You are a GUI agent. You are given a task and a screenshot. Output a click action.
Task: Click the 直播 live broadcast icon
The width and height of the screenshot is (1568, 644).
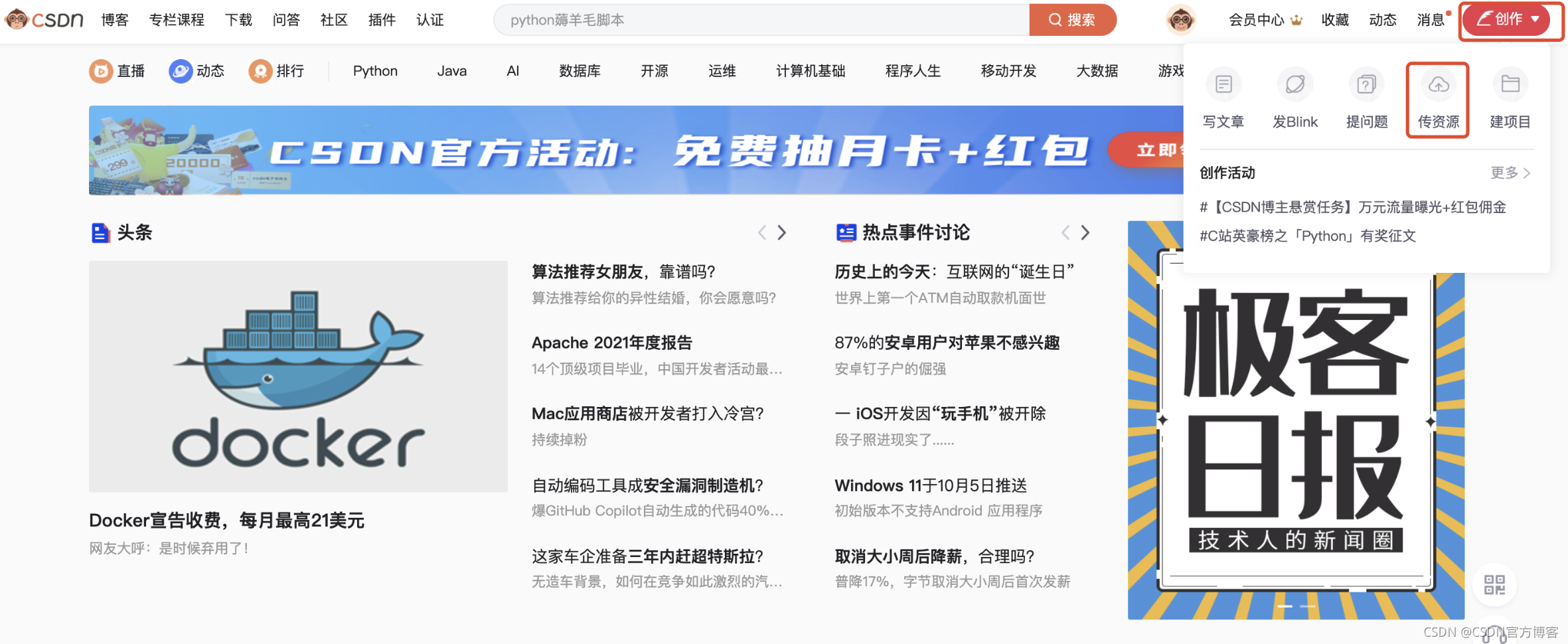pos(101,71)
